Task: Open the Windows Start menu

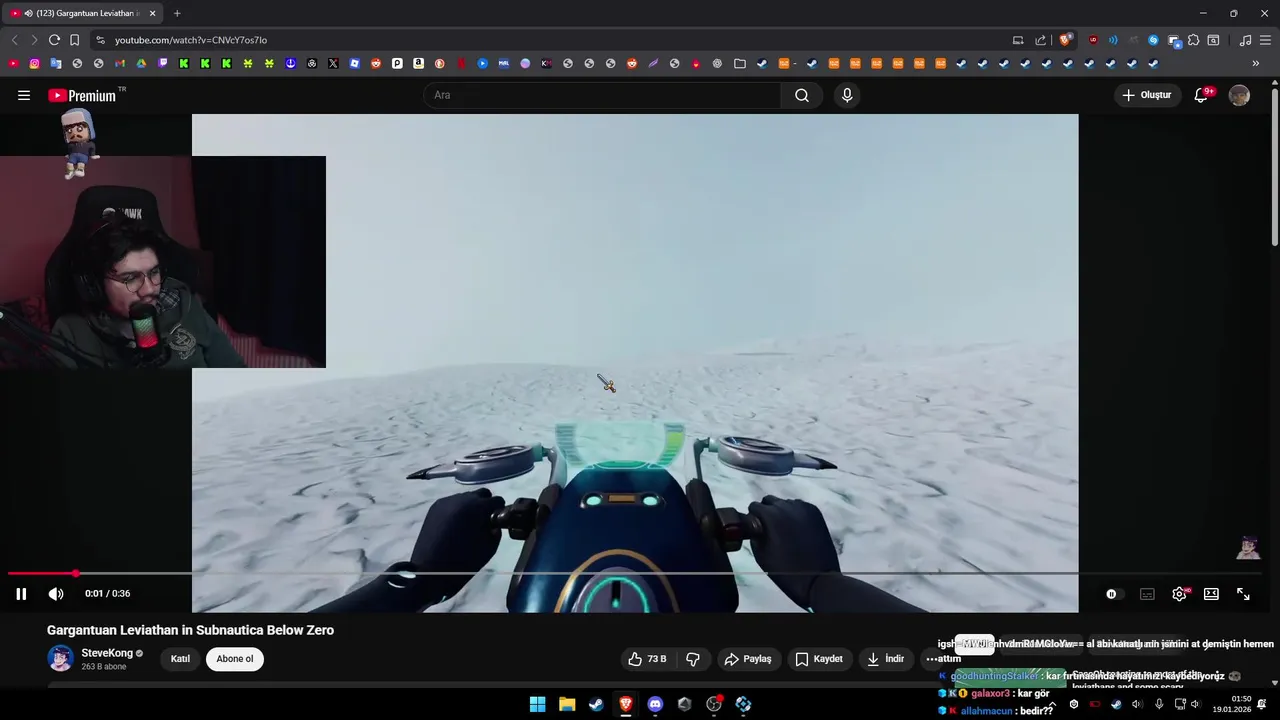Action: pos(537,704)
